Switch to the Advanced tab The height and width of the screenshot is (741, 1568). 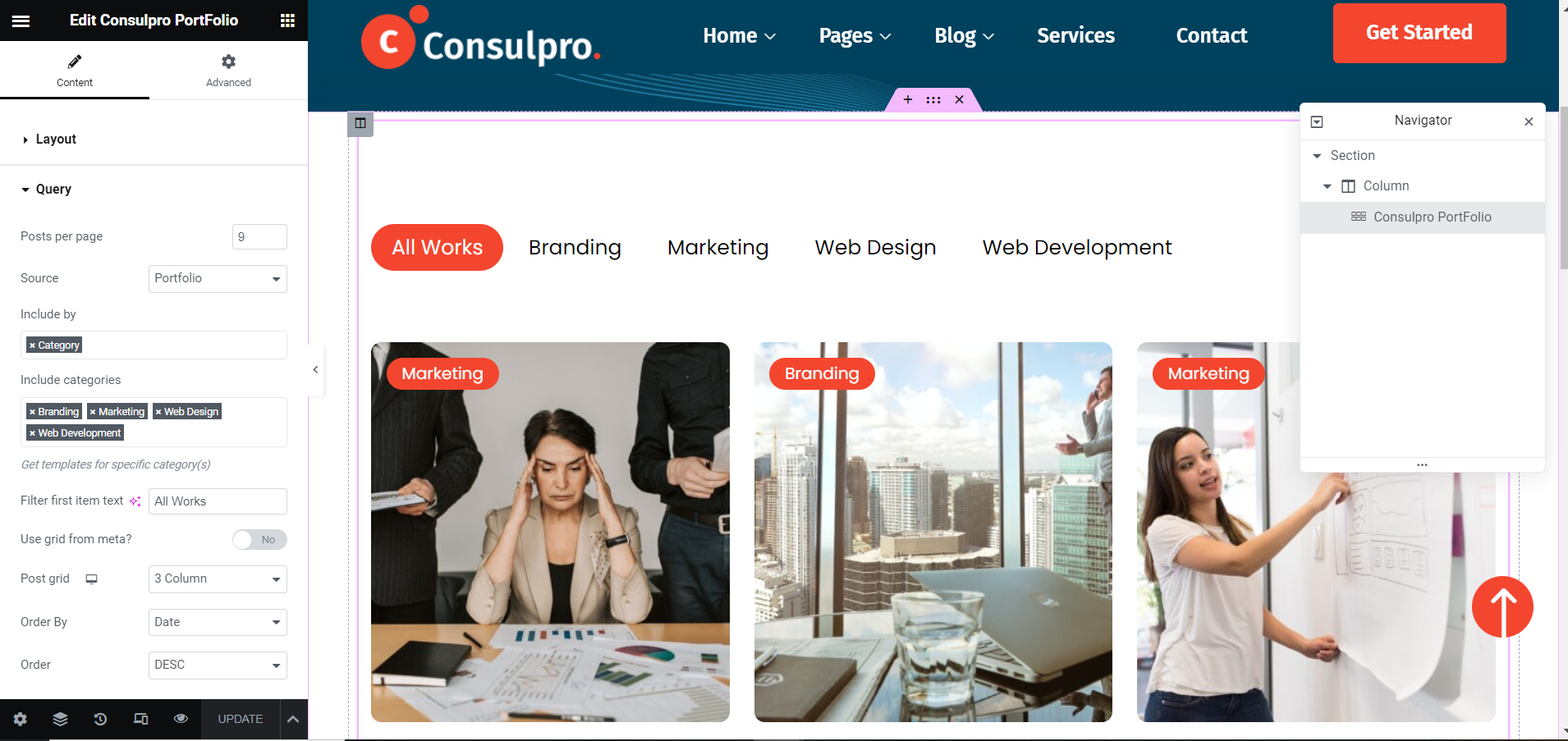(x=228, y=71)
